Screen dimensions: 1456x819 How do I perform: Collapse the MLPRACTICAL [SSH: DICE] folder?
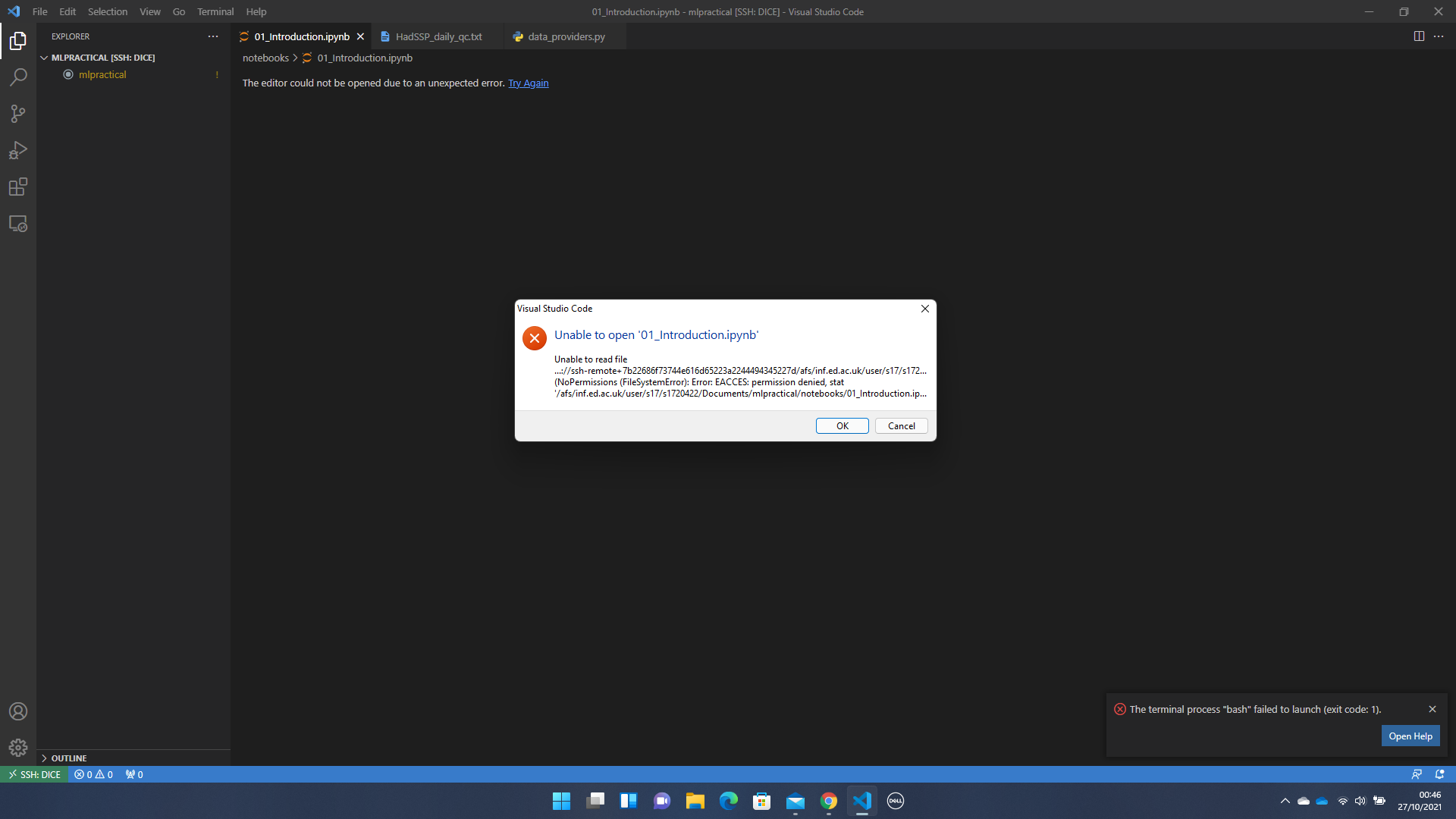45,57
